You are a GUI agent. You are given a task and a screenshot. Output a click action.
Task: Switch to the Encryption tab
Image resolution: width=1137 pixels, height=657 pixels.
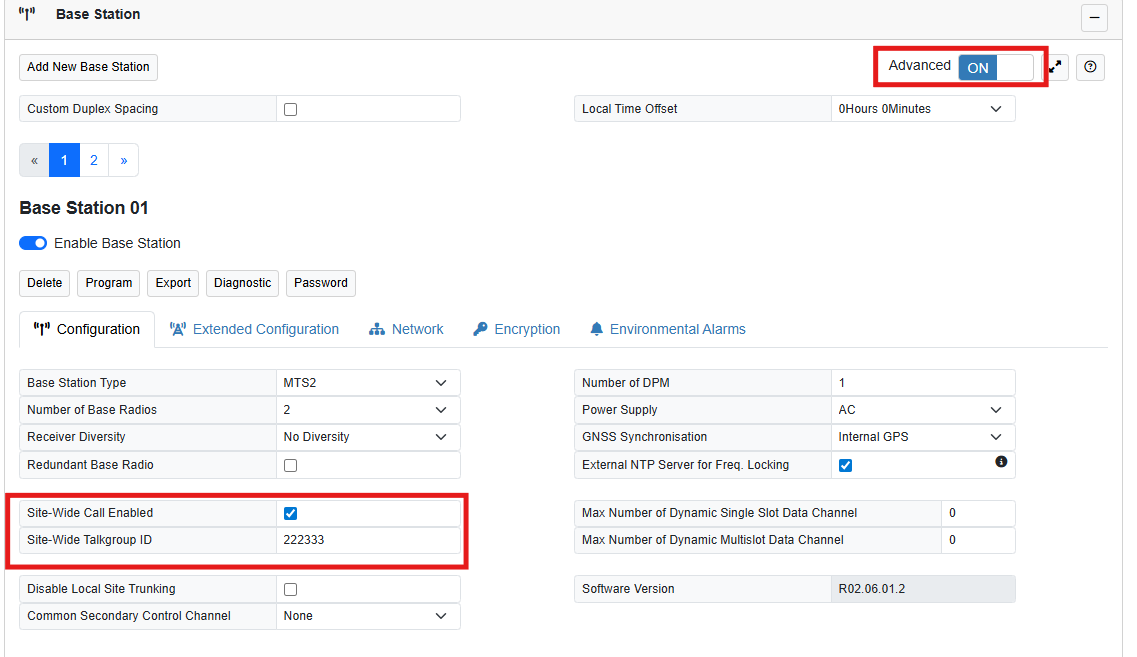coord(516,329)
